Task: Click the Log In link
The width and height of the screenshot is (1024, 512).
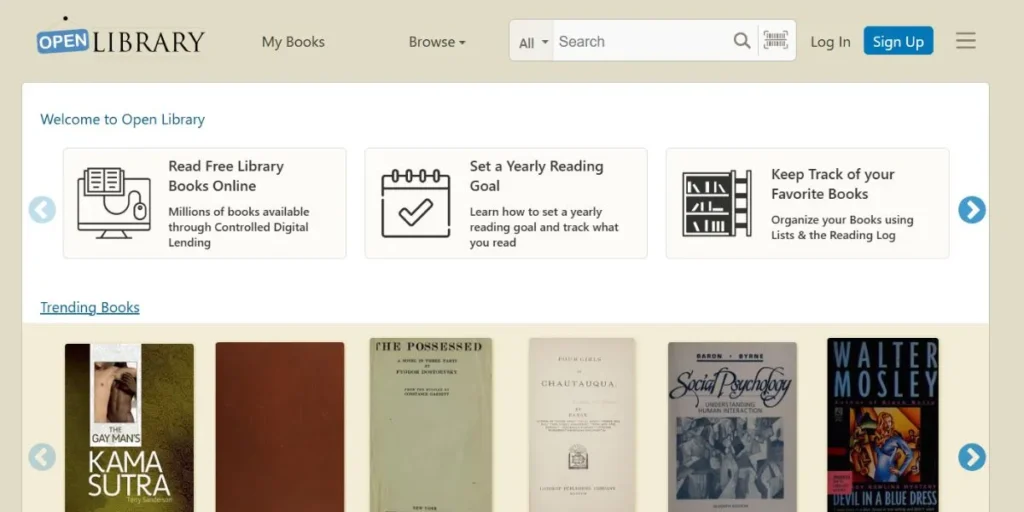Action: pos(830,42)
